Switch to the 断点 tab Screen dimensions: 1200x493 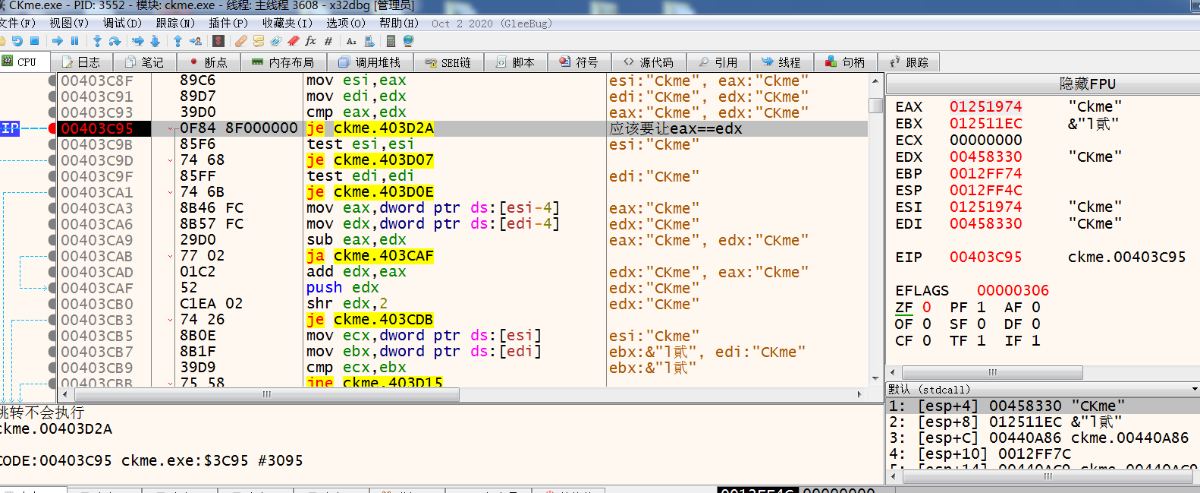pyautogui.click(x=207, y=62)
